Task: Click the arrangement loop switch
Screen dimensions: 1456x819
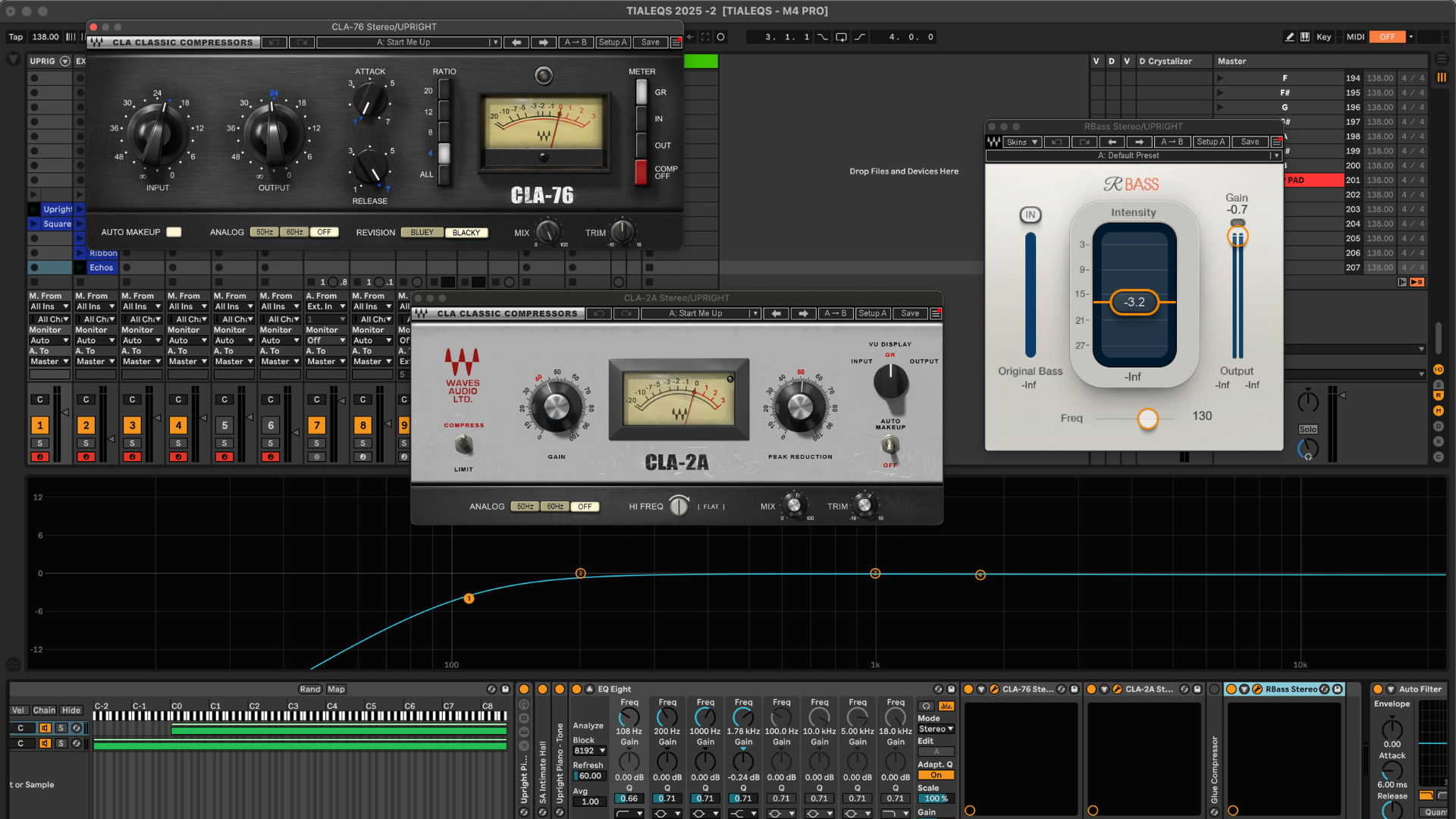Action: (842, 36)
